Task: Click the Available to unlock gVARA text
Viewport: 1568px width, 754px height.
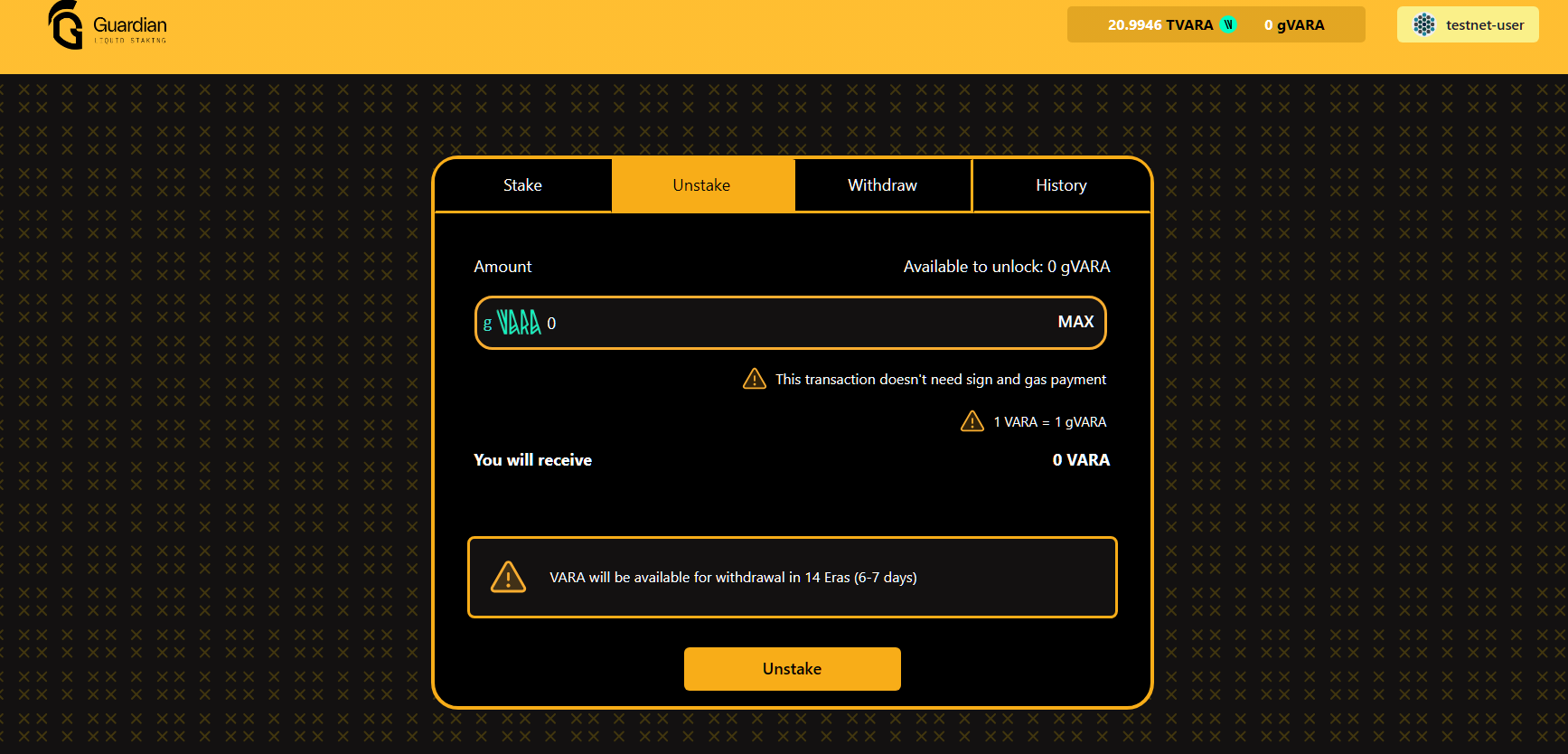Action: (x=1006, y=267)
